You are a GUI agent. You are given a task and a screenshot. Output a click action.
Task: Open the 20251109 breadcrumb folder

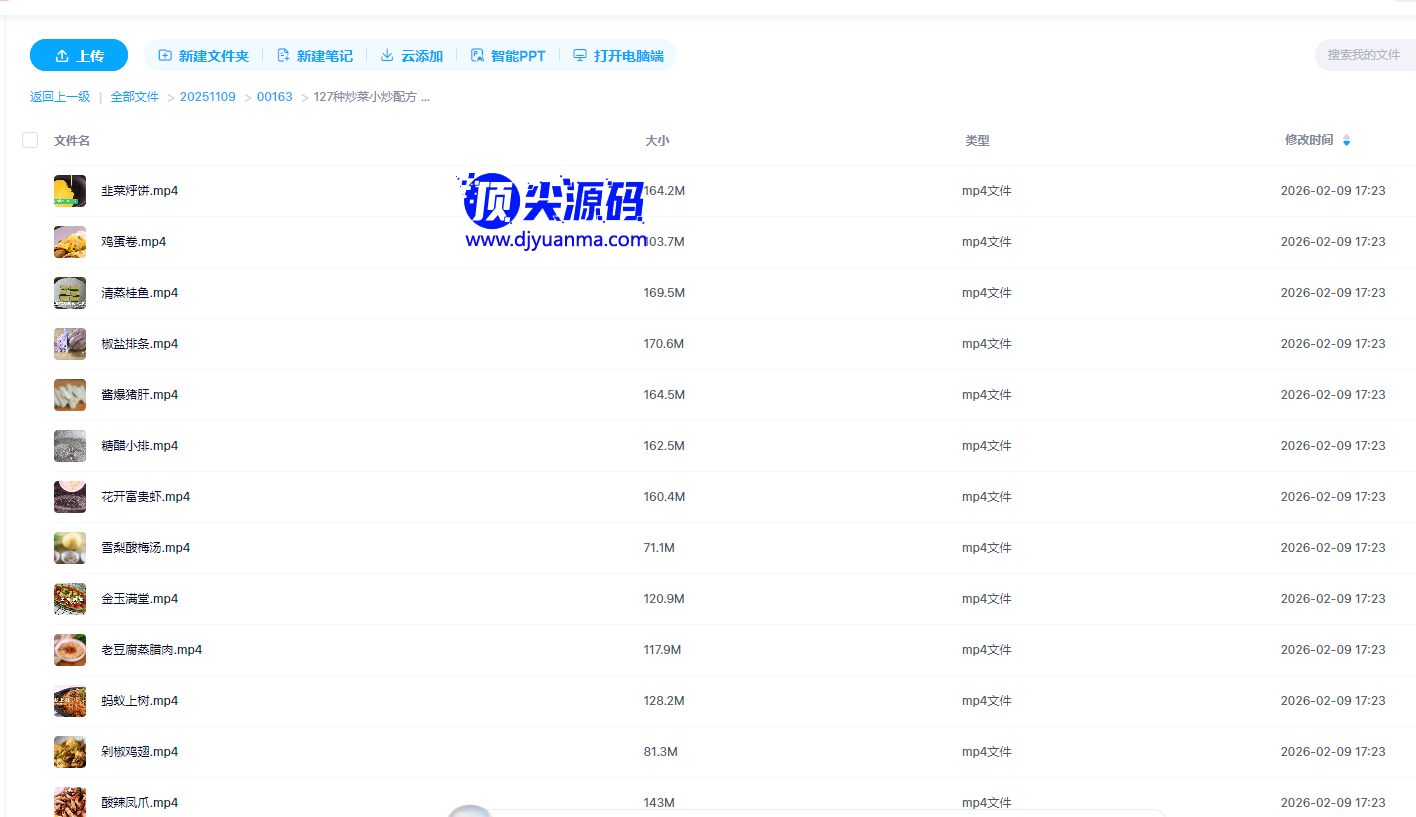(x=208, y=97)
